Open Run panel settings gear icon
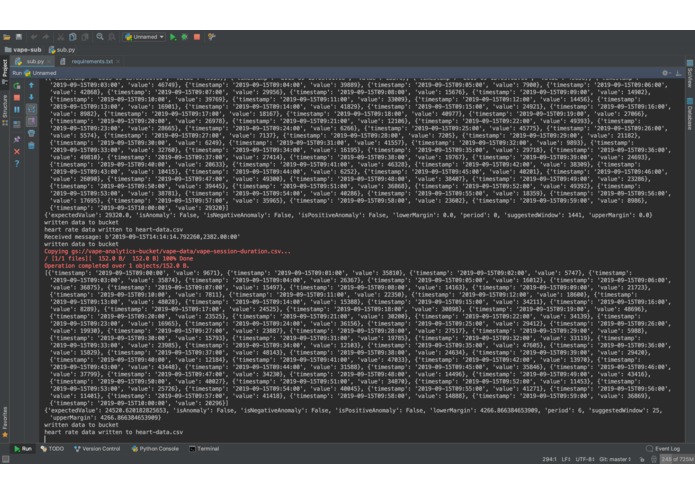Viewport: 695px width, 494px height. 665,73
